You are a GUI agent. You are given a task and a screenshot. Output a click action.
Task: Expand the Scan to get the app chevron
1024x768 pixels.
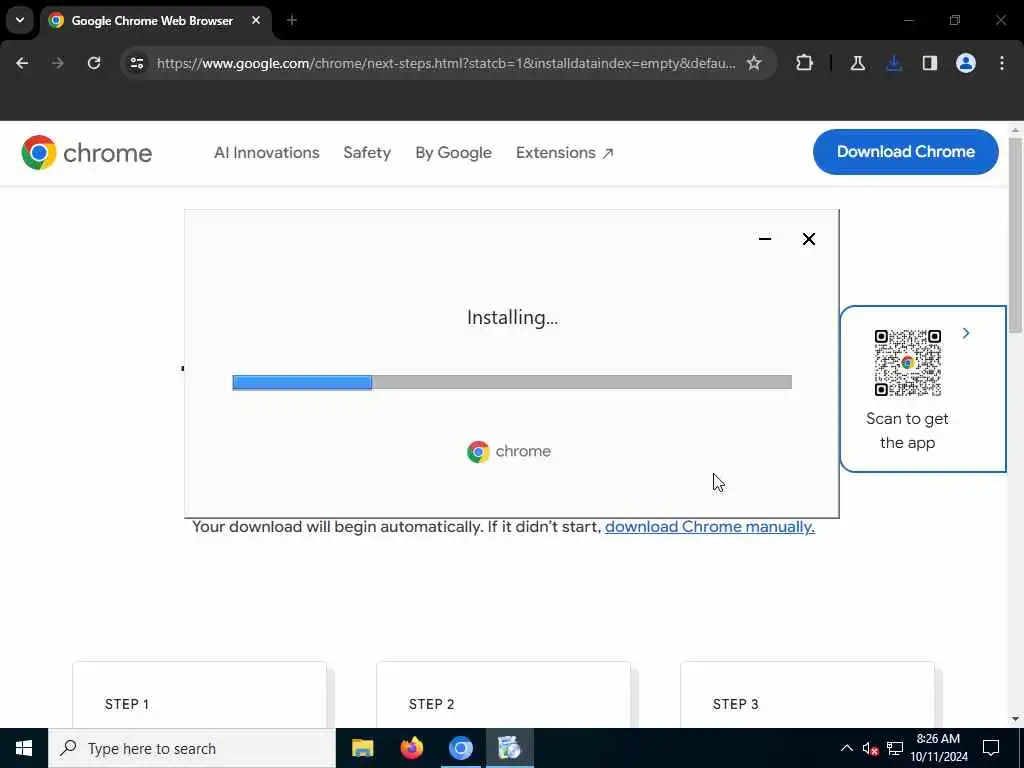(966, 334)
